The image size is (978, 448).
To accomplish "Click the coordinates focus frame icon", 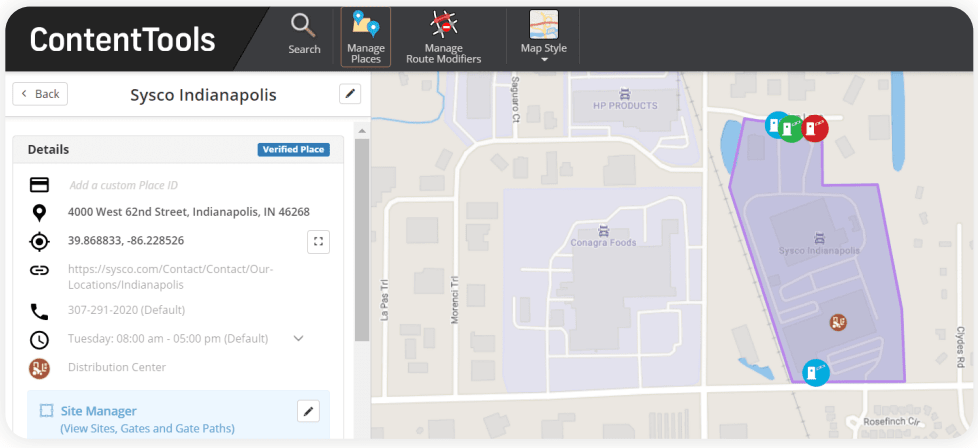I will (318, 241).
